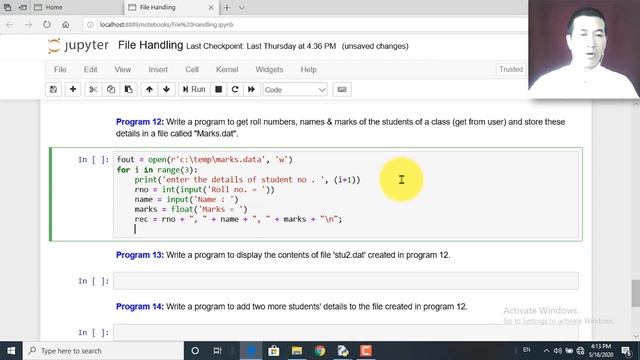Move selected cell down with the arrow

(167, 89)
